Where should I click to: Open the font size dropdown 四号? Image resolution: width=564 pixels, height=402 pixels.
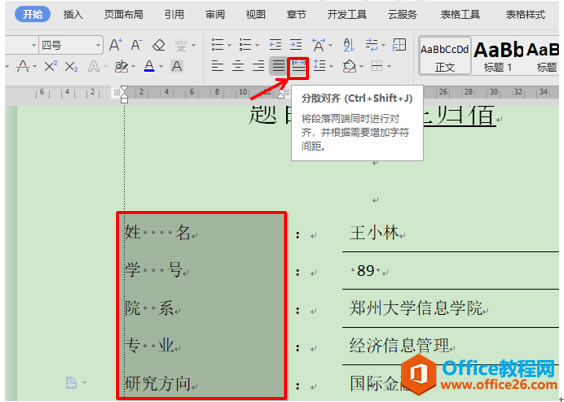(x=71, y=45)
